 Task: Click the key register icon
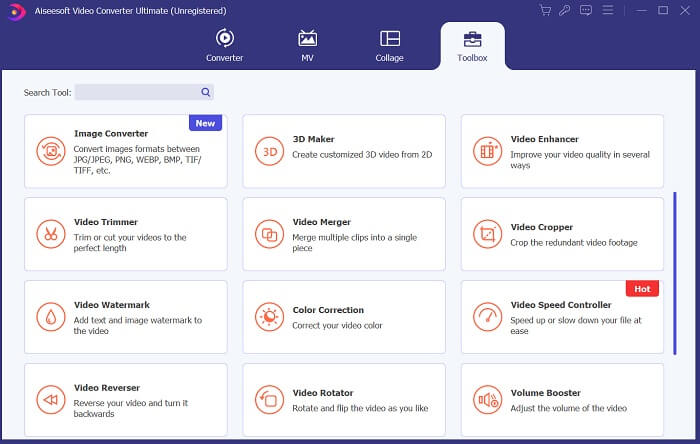565,10
